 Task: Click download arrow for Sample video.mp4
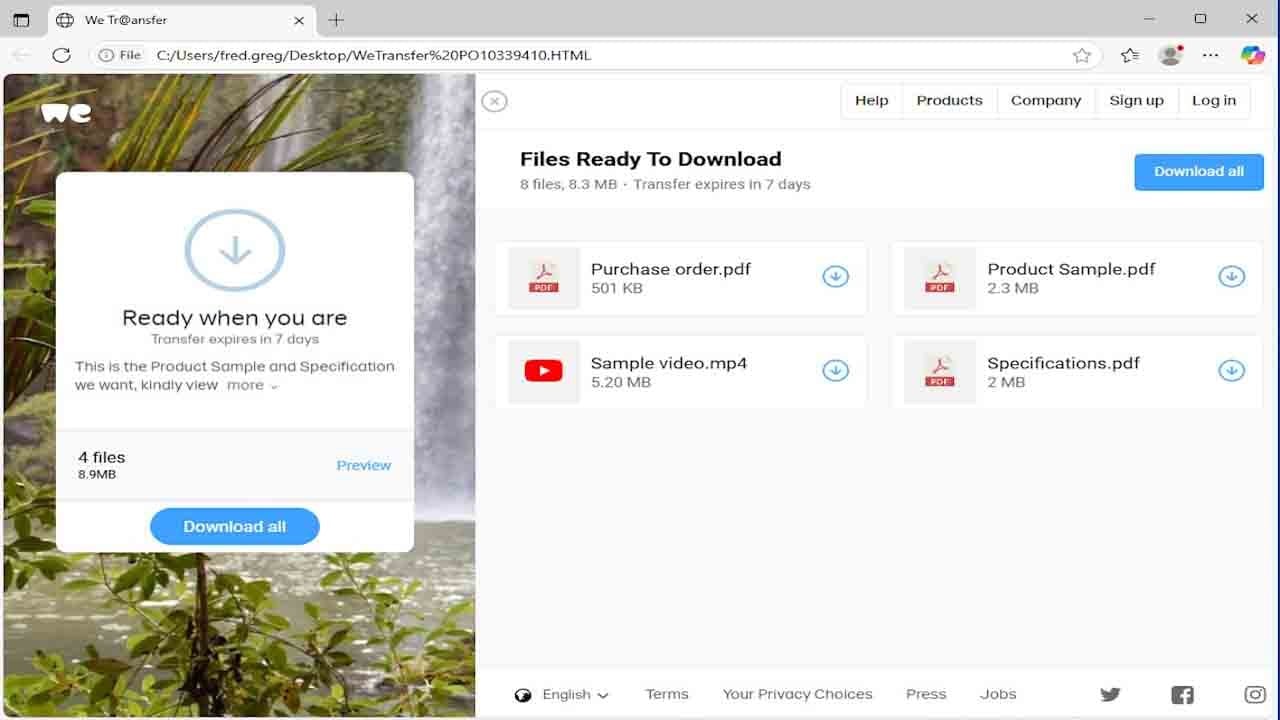[835, 371]
